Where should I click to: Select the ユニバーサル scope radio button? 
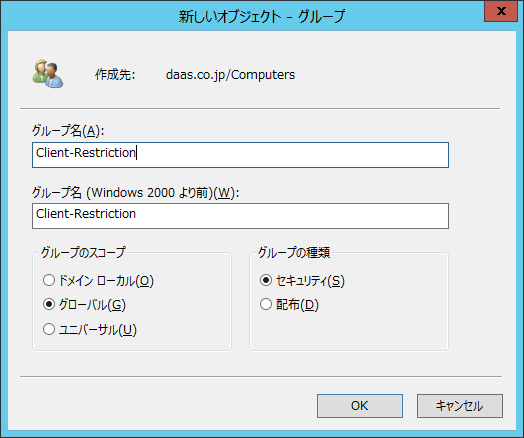pyautogui.click(x=49, y=329)
